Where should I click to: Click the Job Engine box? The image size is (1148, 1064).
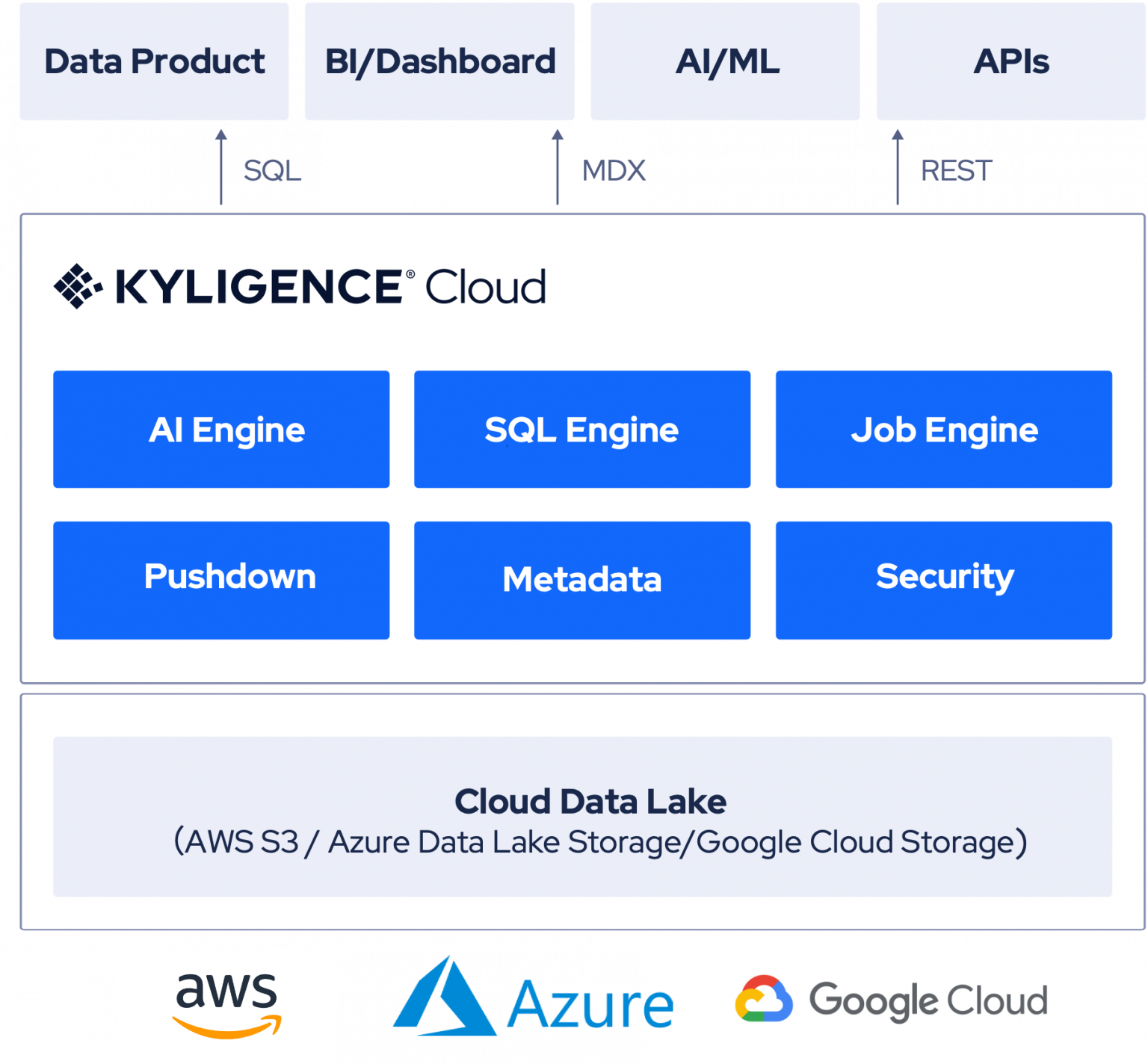pyautogui.click(x=944, y=429)
